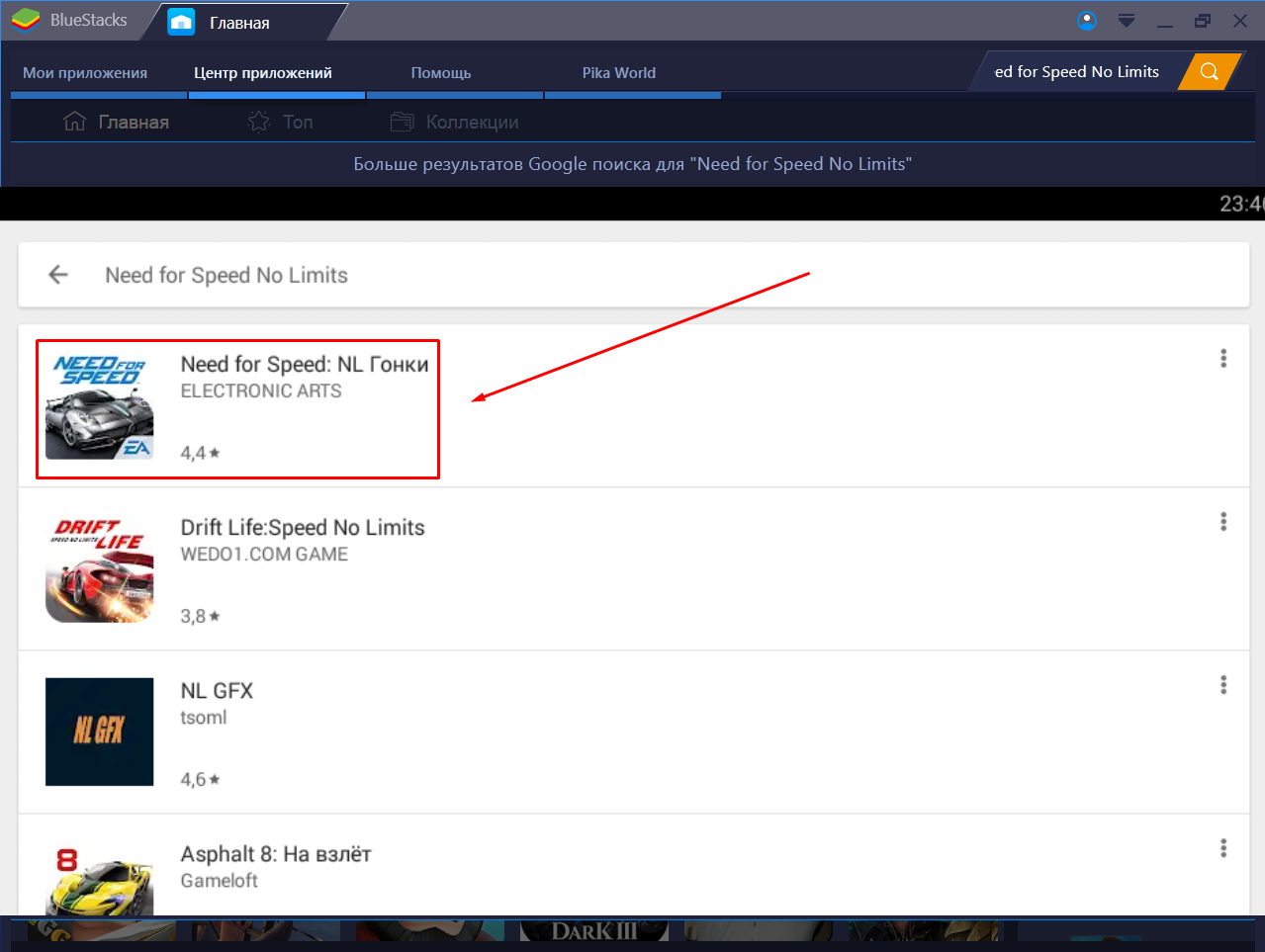The height and width of the screenshot is (952, 1265).
Task: Open Asphalt 8 app icon
Action: point(100,879)
